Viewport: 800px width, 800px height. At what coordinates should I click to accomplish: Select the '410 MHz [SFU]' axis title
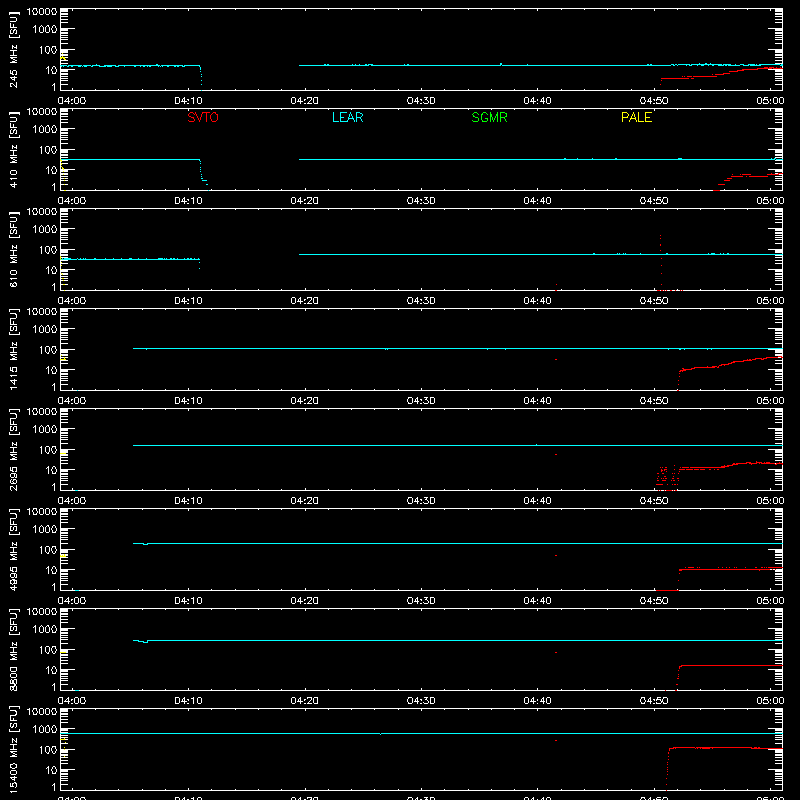[13, 149]
